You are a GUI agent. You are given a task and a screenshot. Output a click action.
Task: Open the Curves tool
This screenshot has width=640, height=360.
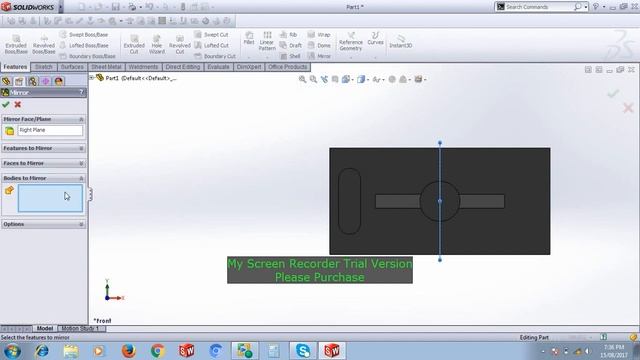pos(375,38)
